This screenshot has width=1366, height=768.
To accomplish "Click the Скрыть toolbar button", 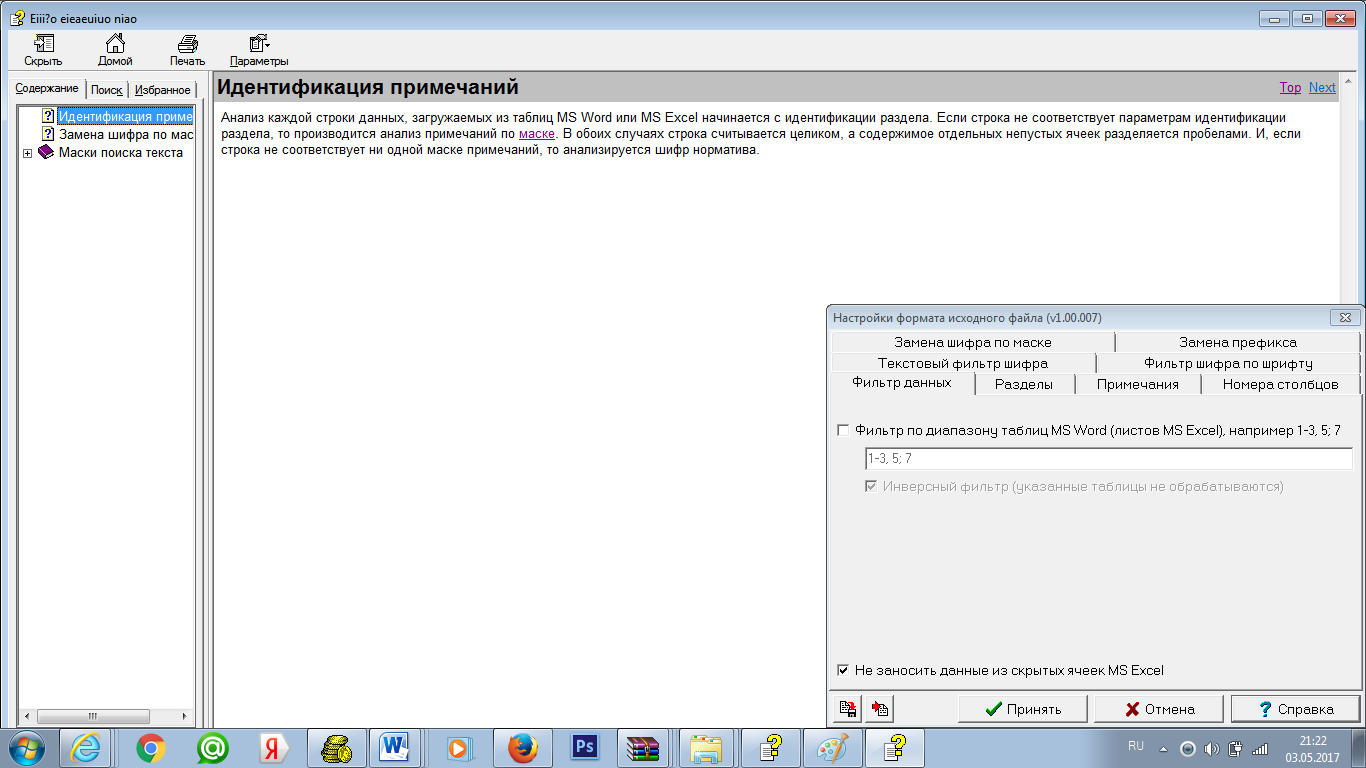I will pyautogui.click(x=43, y=50).
